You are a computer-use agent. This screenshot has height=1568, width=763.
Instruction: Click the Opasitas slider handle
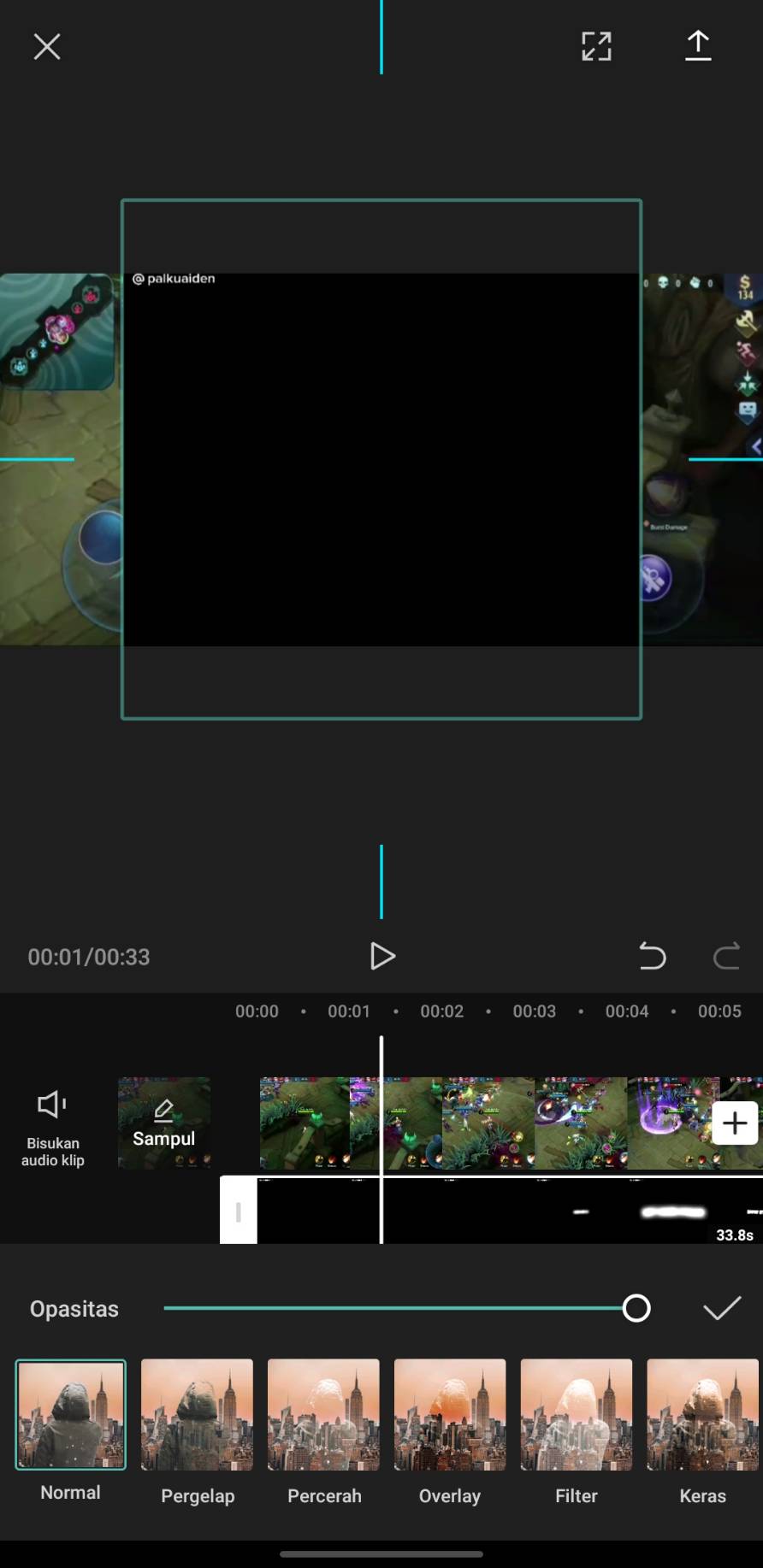point(636,1308)
